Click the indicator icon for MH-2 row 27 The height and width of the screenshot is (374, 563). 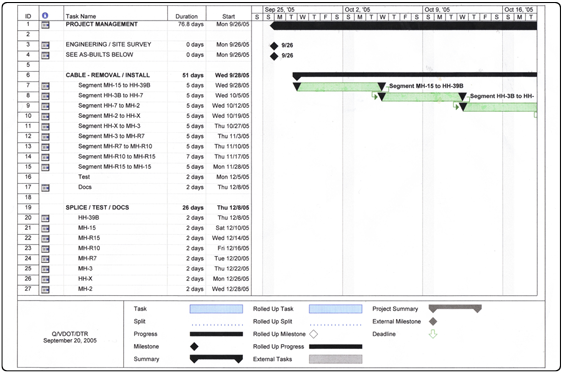pos(45,290)
